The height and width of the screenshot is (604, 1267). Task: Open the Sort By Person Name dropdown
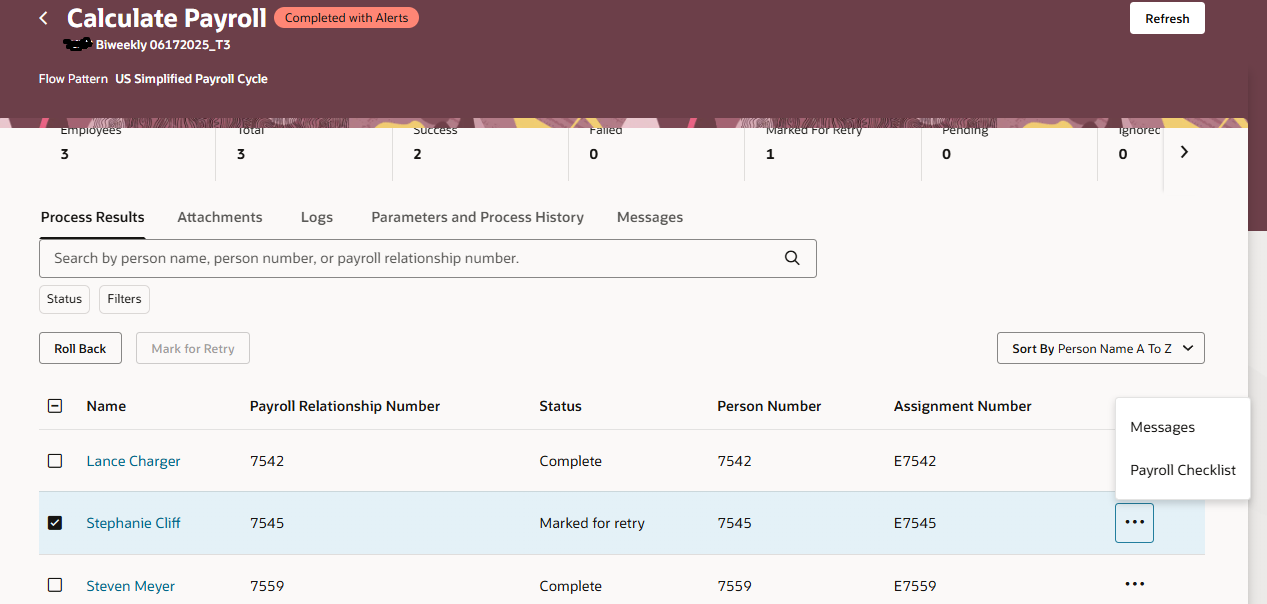coord(1100,348)
